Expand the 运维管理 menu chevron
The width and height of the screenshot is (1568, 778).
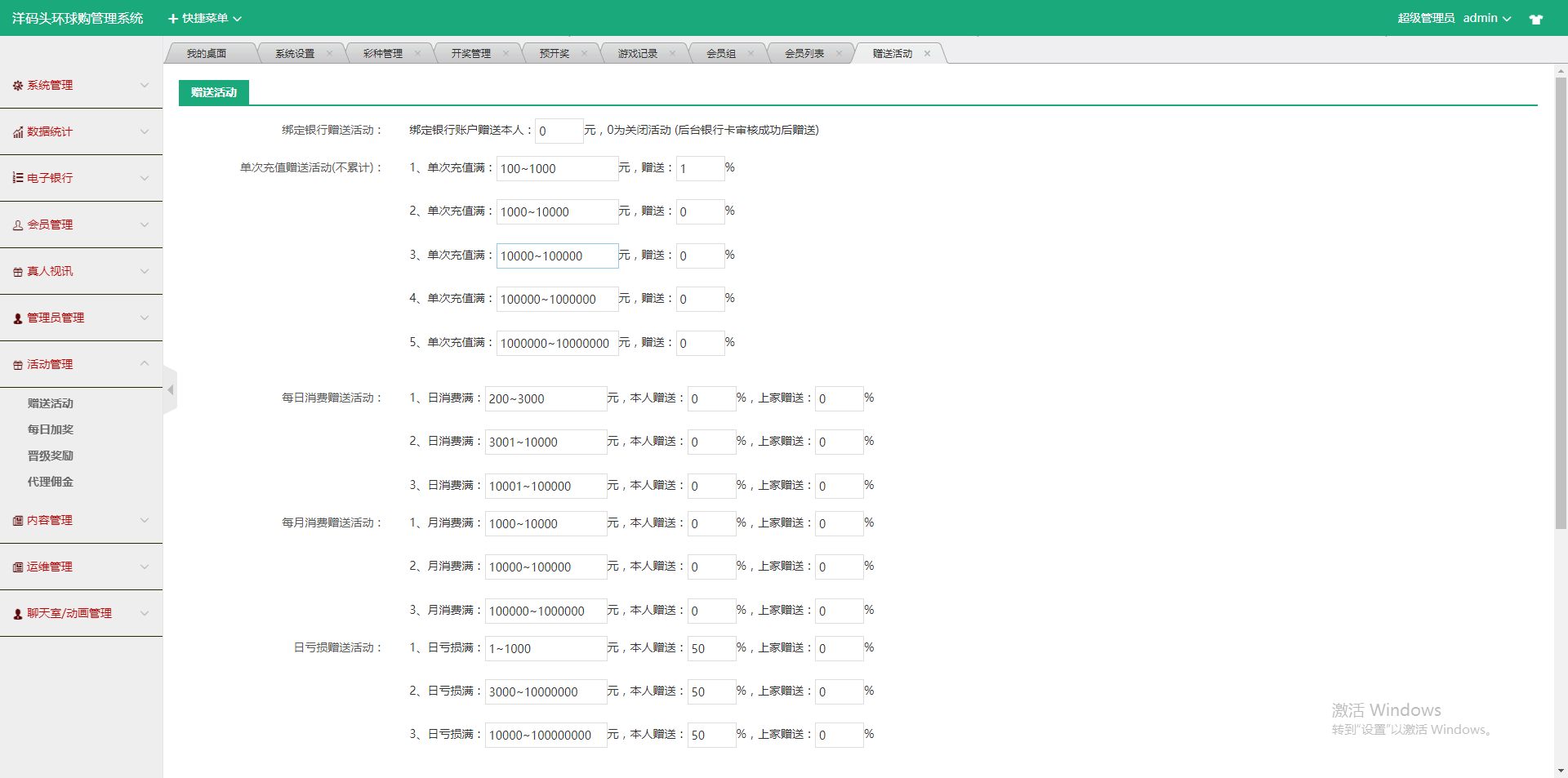coord(145,567)
